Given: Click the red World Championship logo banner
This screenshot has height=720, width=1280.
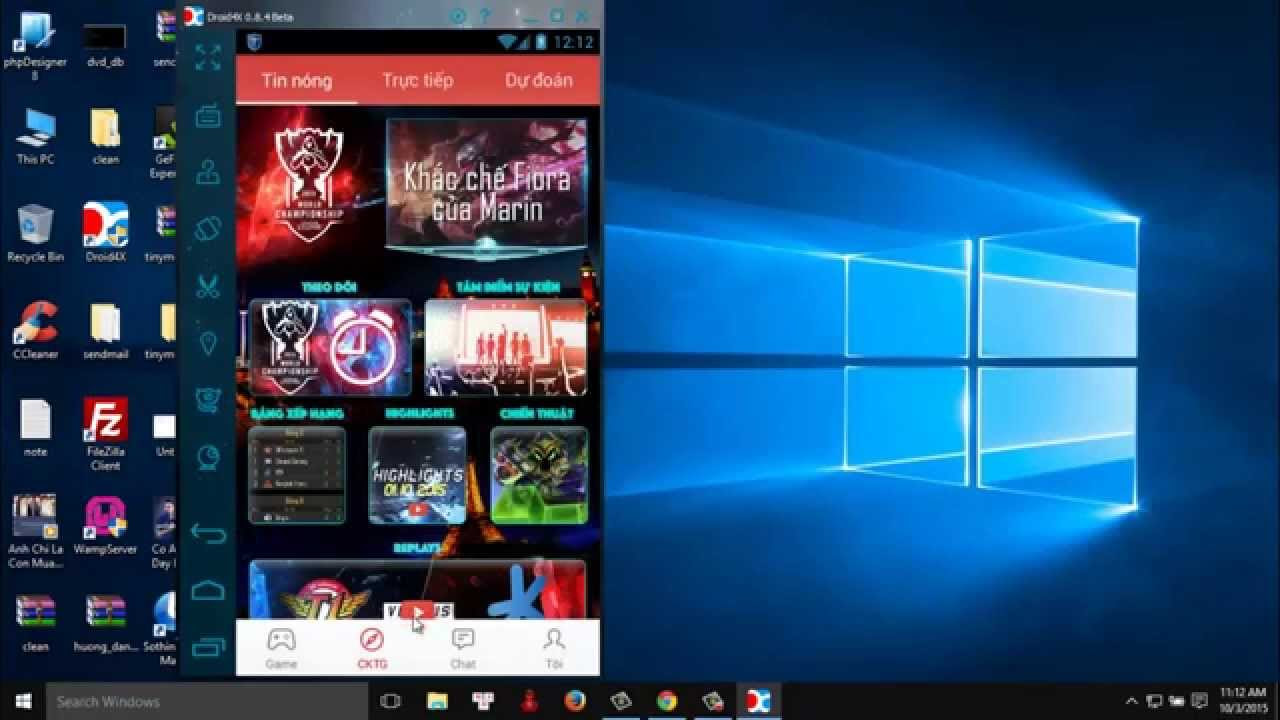Looking at the screenshot, I should (310, 186).
